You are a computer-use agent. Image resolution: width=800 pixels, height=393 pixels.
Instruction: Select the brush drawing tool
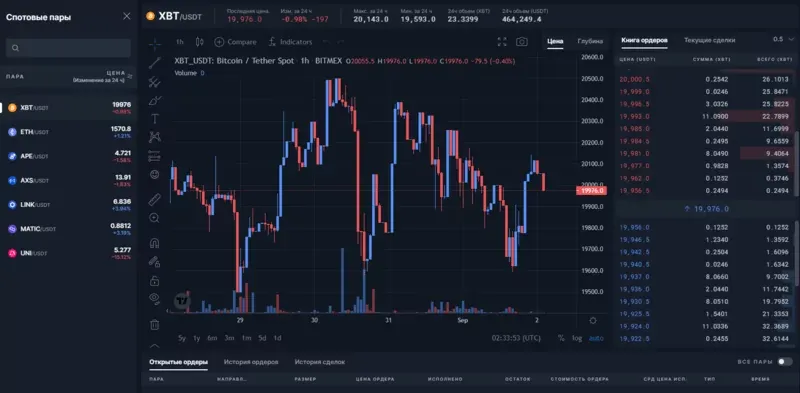[155, 100]
